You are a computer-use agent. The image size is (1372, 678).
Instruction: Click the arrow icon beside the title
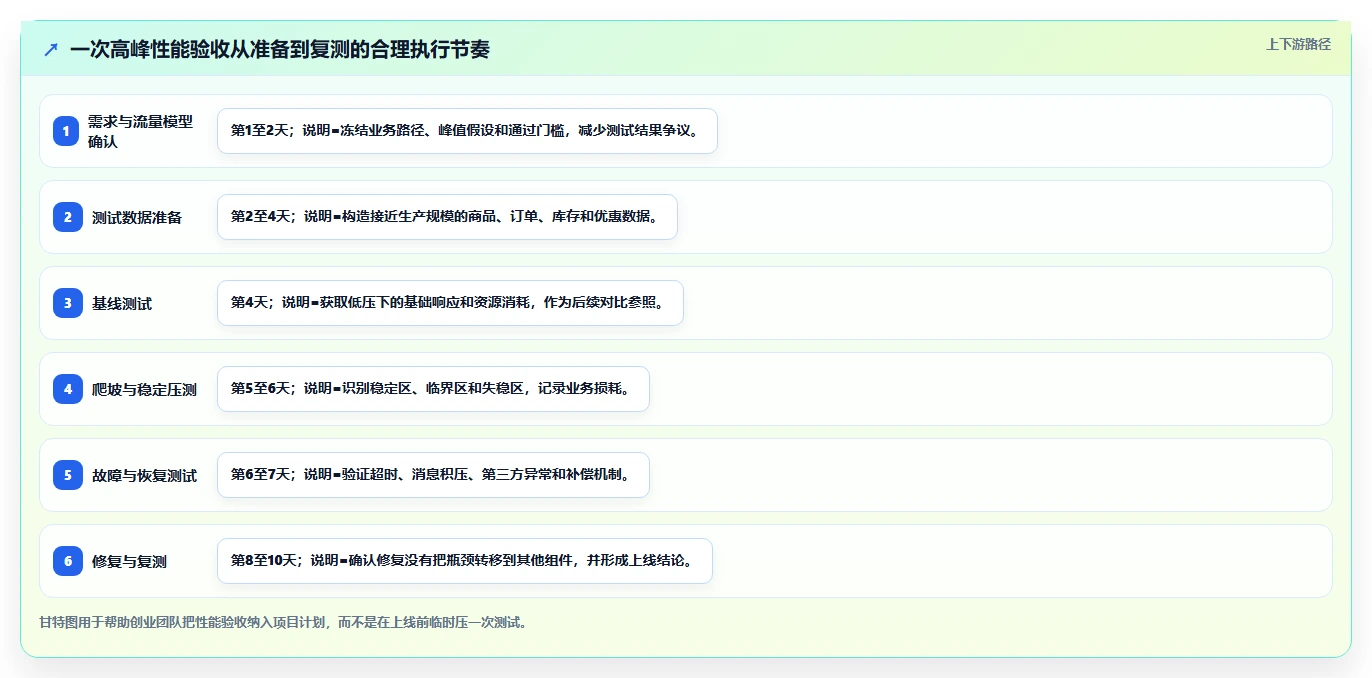tap(51, 49)
